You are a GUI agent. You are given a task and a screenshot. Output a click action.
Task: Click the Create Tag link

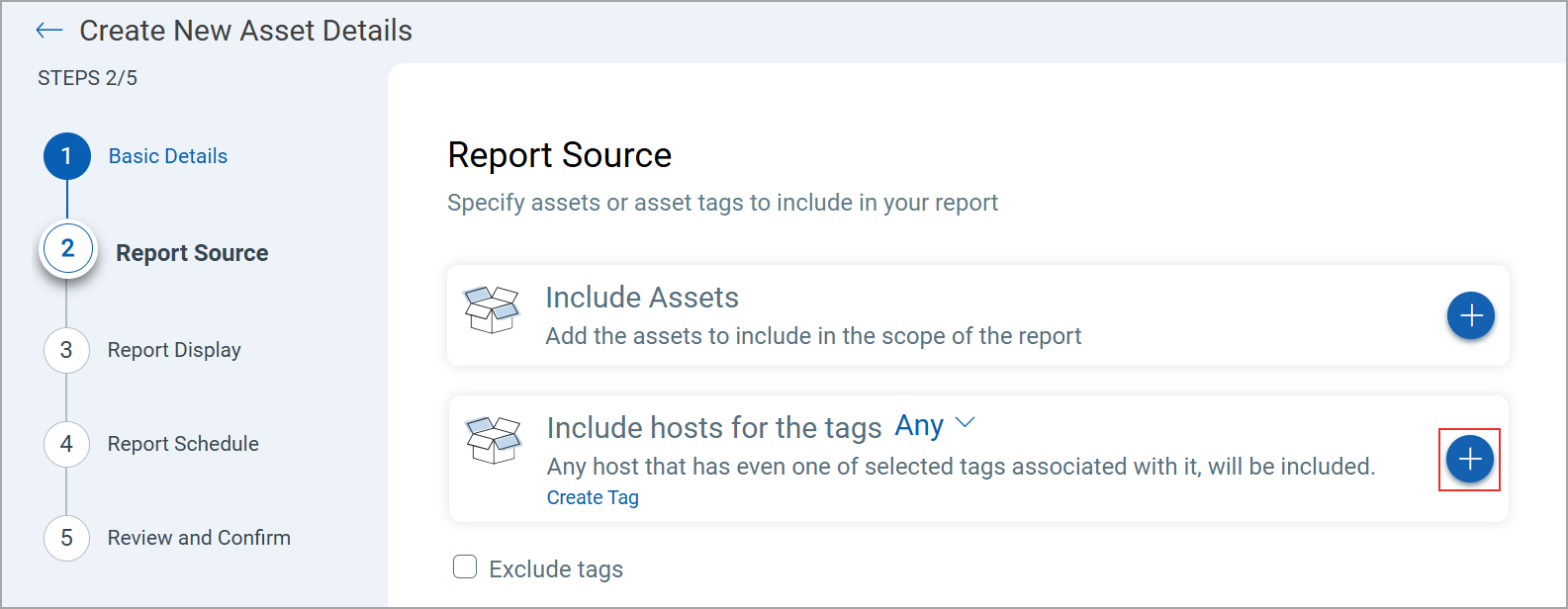pos(593,497)
